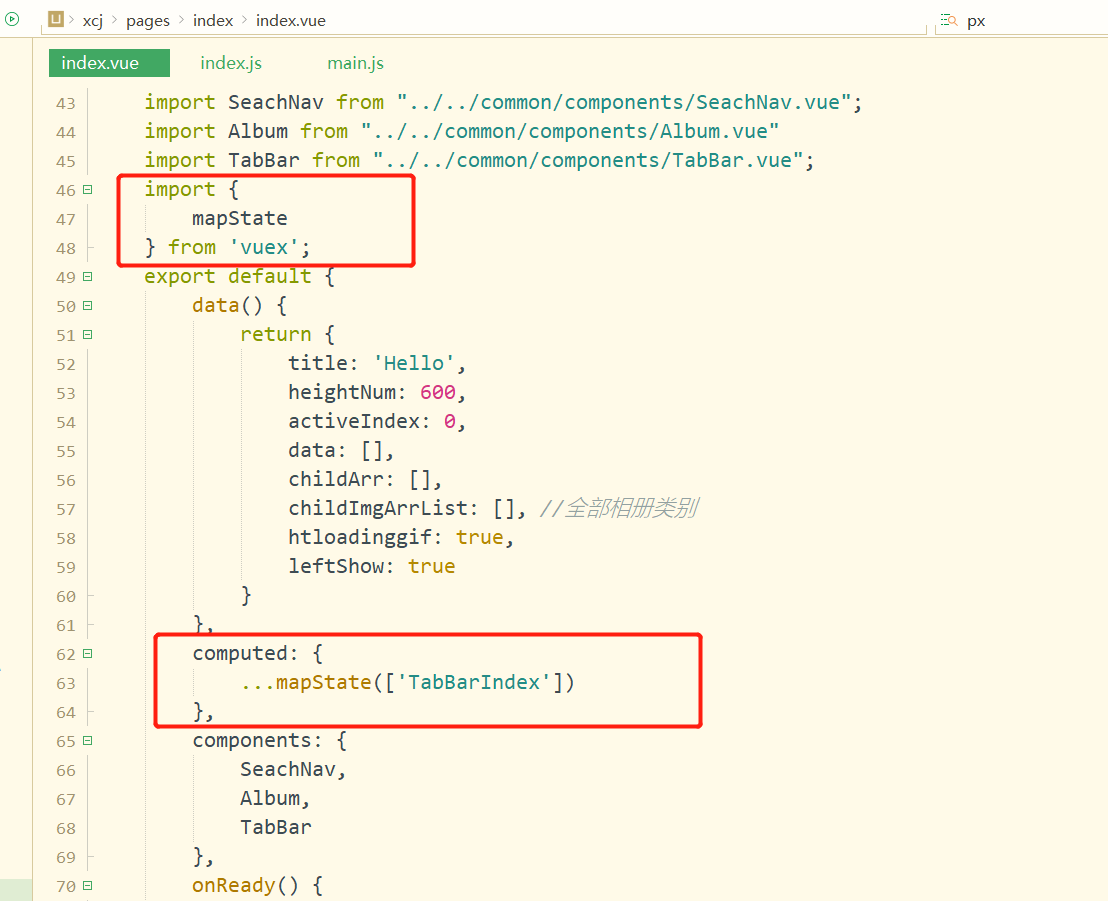The width and height of the screenshot is (1108, 901).
Task: Click the TabBar.vue import path string
Action: 588,160
